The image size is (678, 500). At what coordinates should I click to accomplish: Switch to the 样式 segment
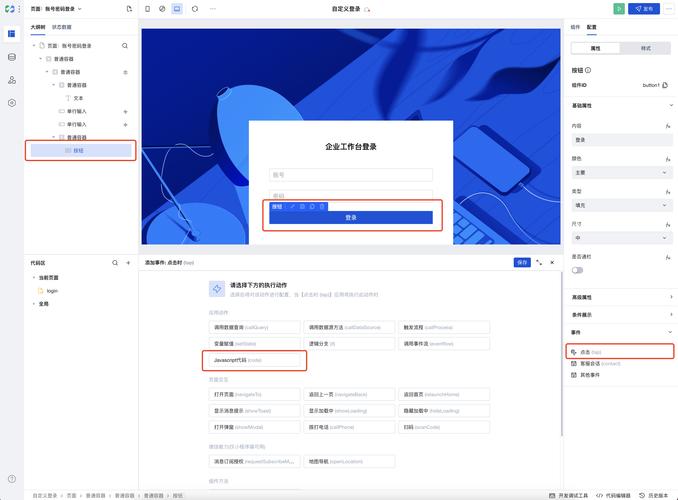[645, 47]
